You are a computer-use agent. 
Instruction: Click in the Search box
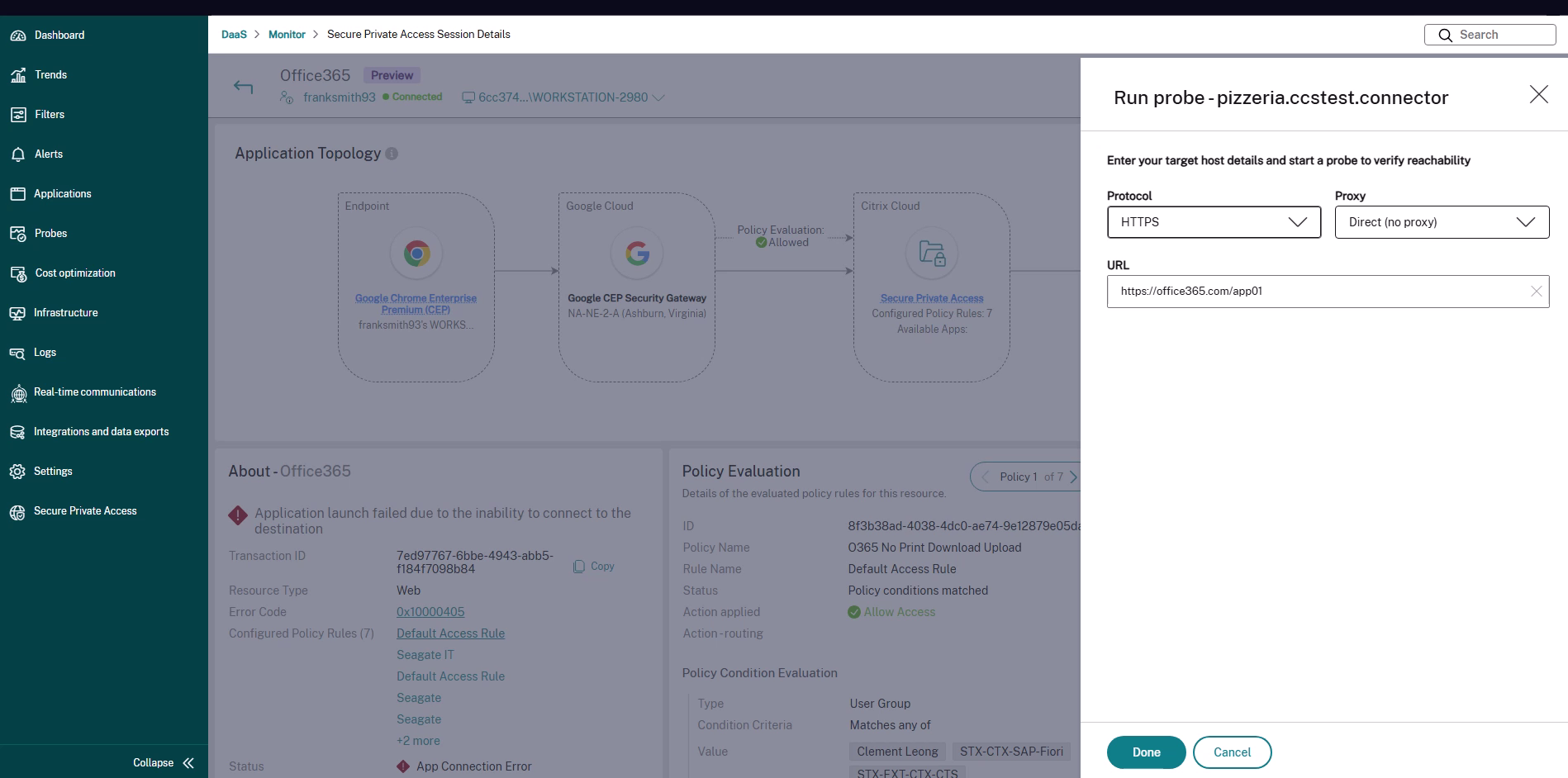tap(1490, 35)
